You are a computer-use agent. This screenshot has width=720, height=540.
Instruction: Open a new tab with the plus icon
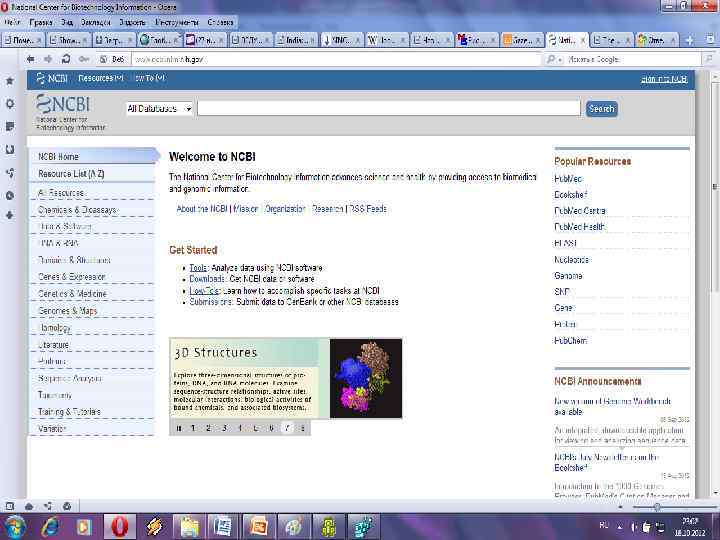(689, 40)
